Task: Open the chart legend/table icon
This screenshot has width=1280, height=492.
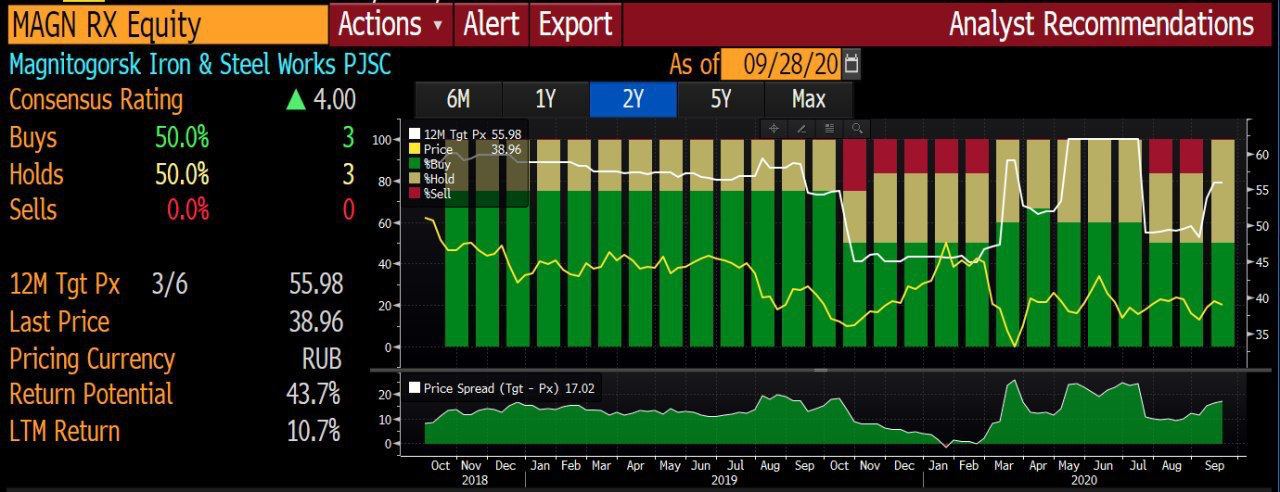Action: click(829, 128)
